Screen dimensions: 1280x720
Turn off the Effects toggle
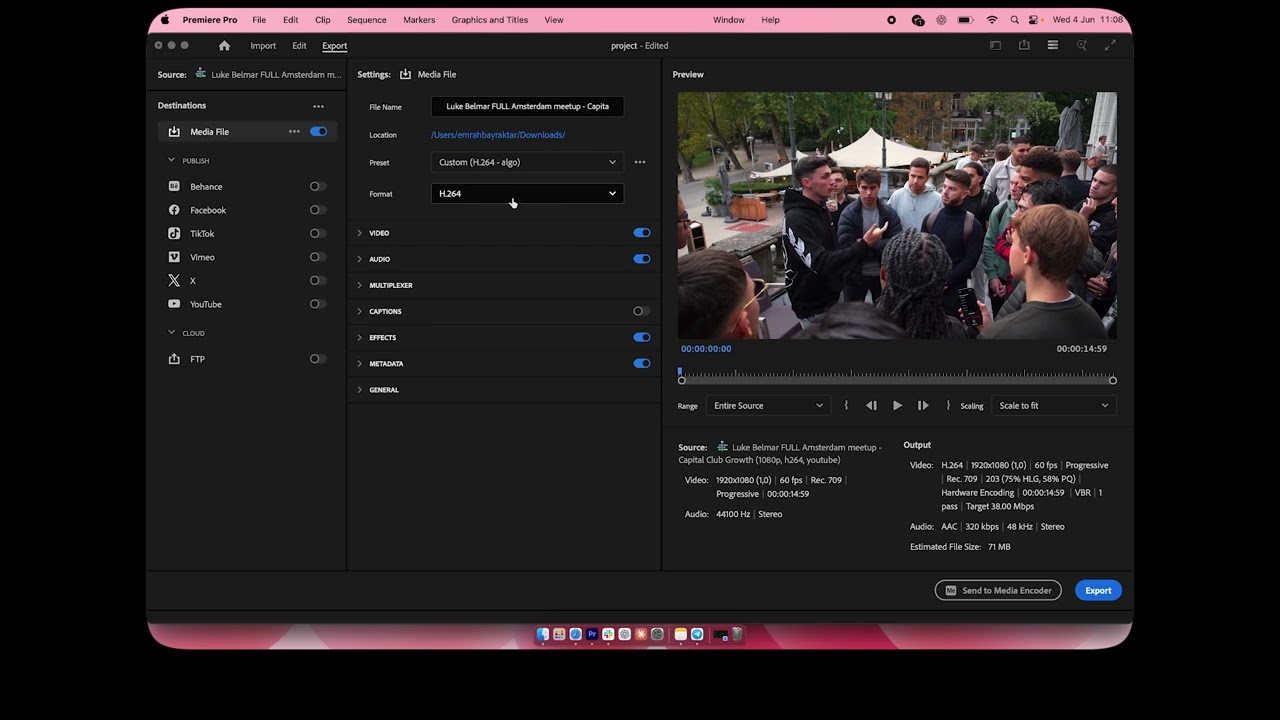tap(641, 337)
